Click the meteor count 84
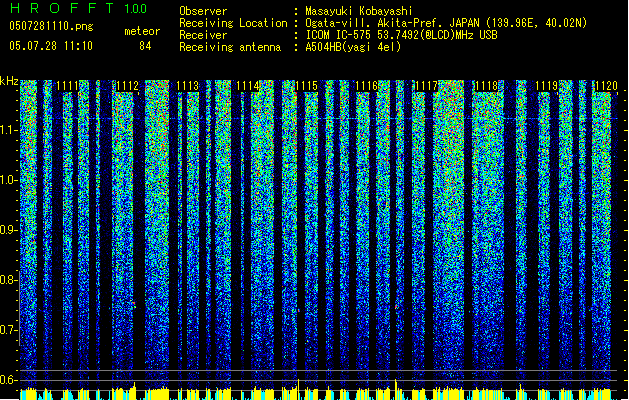The image size is (629, 400). point(145,46)
